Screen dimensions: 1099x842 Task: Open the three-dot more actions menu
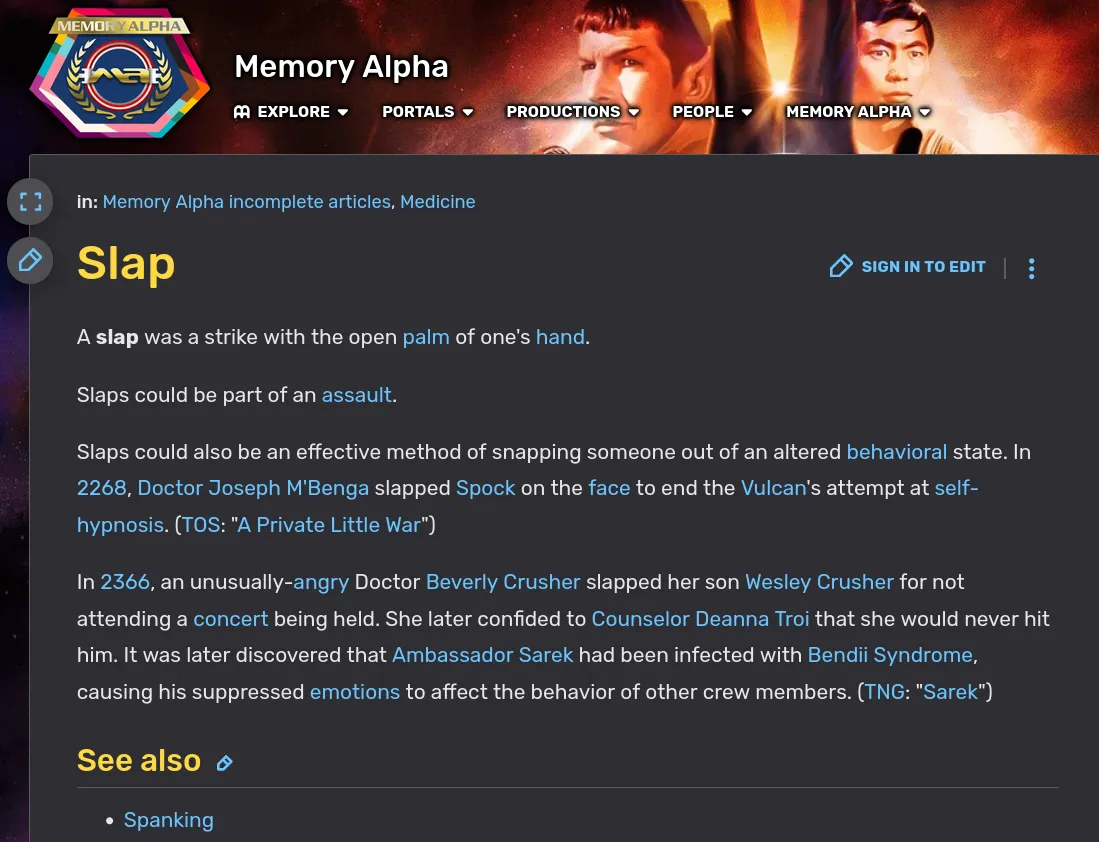[1031, 268]
